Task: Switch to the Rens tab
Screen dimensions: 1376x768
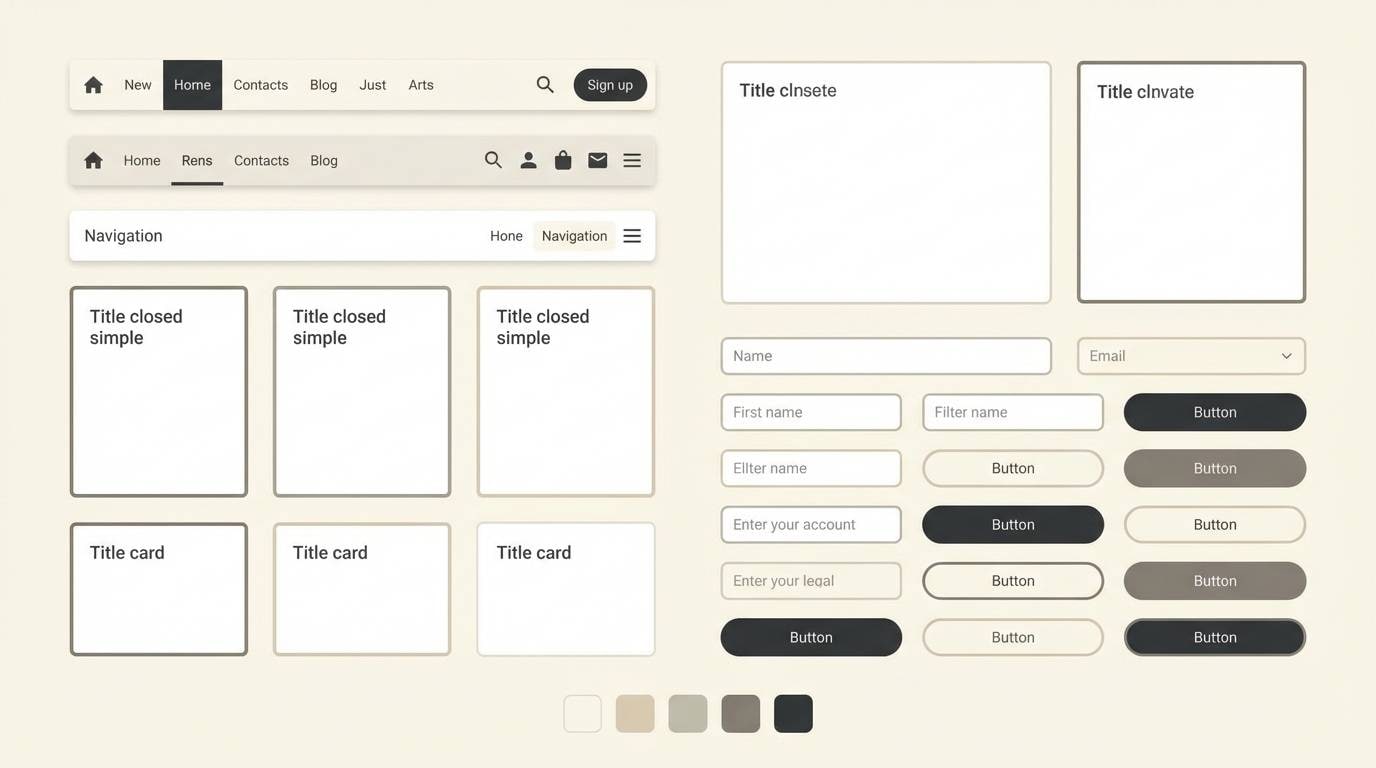Action: click(x=196, y=158)
